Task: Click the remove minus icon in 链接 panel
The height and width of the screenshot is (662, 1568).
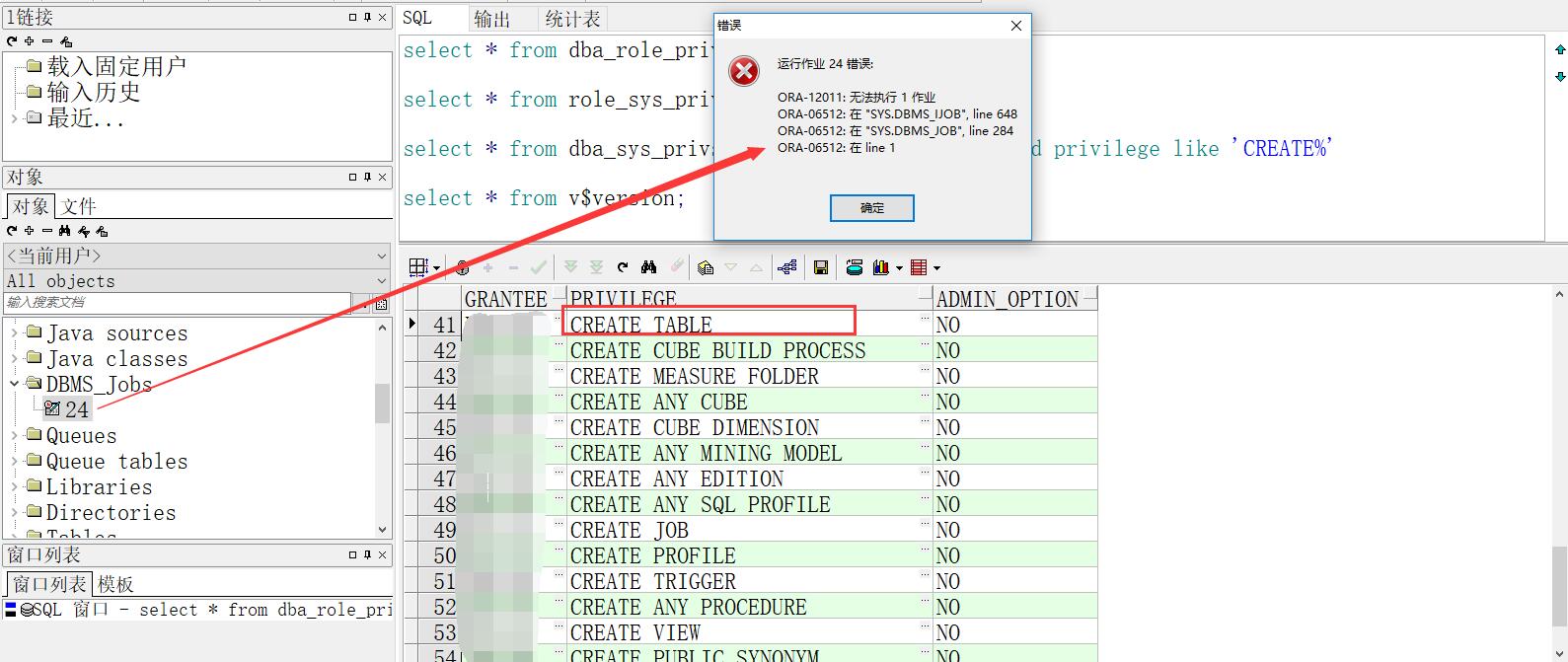Action: [46, 40]
